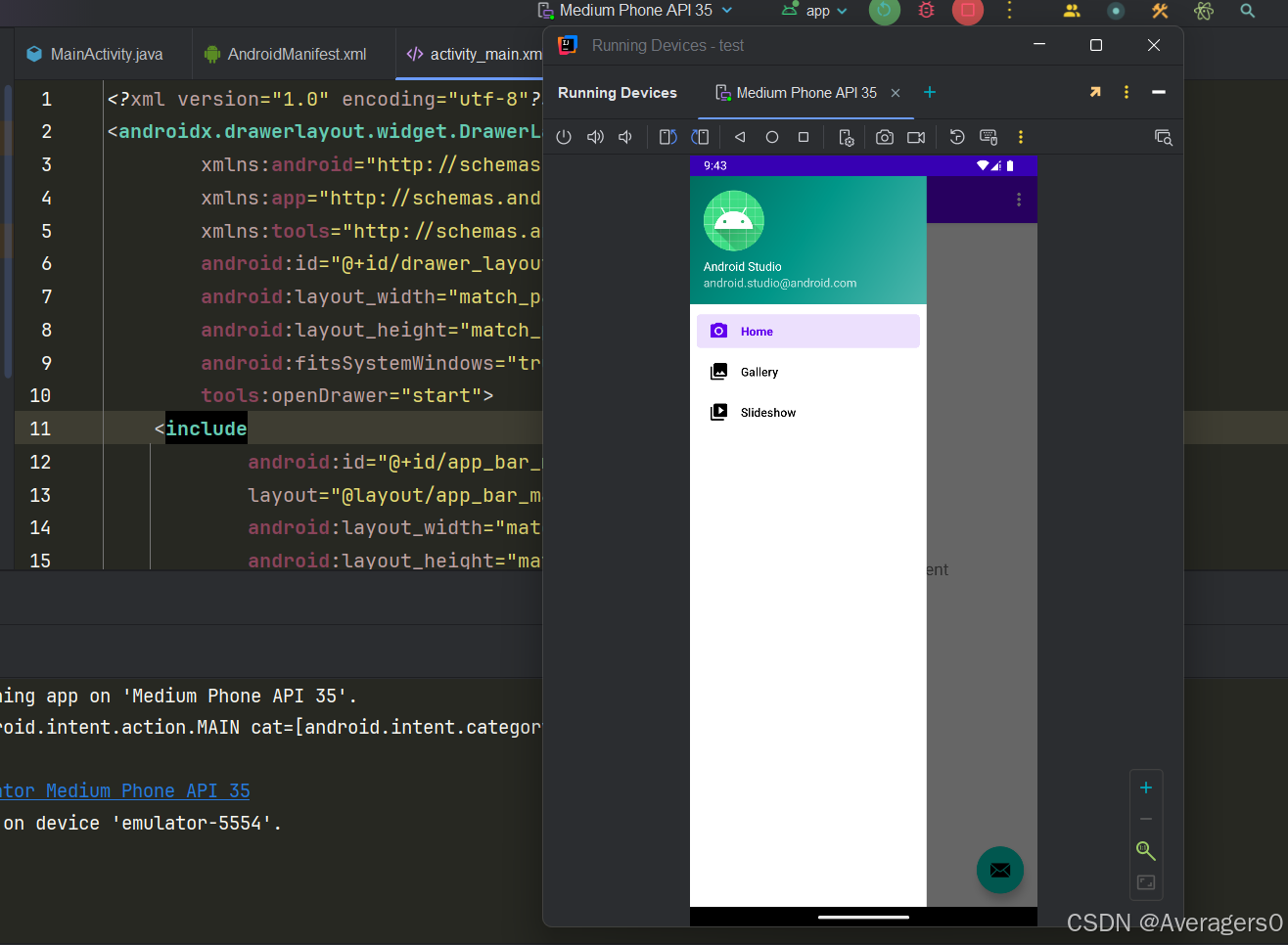Viewport: 1288px width, 945px height.
Task: Open main toolbar more actions dots
Action: point(1009,11)
